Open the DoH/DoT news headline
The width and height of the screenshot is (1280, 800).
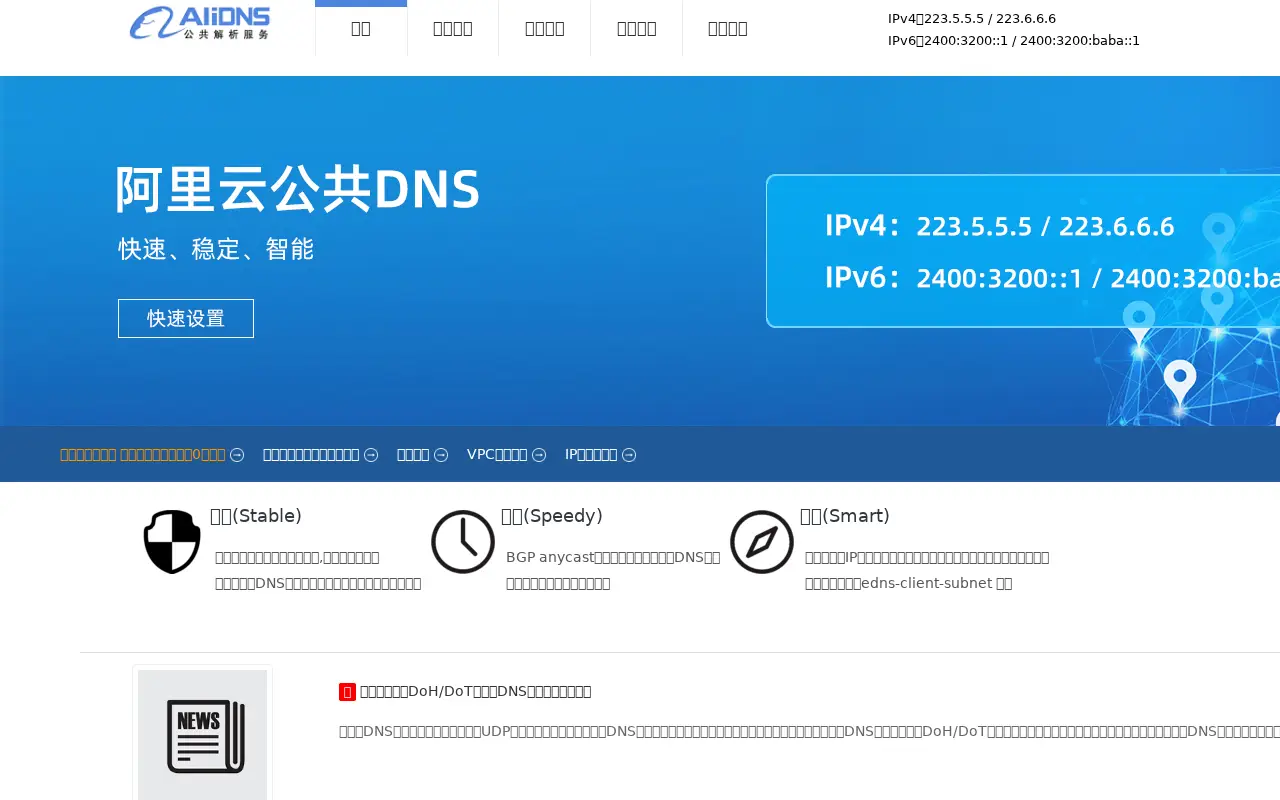(x=476, y=691)
